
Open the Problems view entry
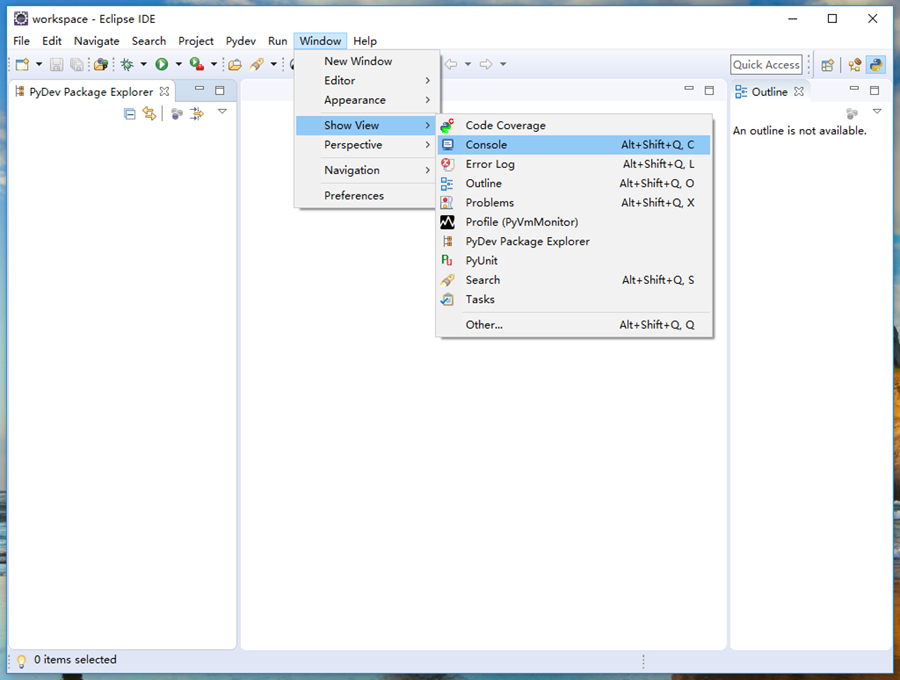pyautogui.click(x=574, y=203)
